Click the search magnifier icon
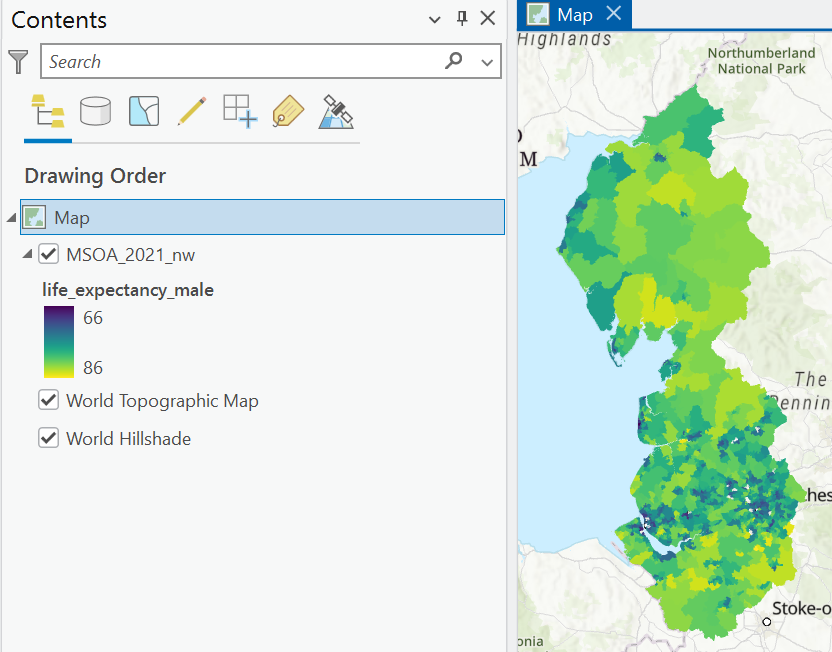The image size is (832, 652). click(x=453, y=61)
